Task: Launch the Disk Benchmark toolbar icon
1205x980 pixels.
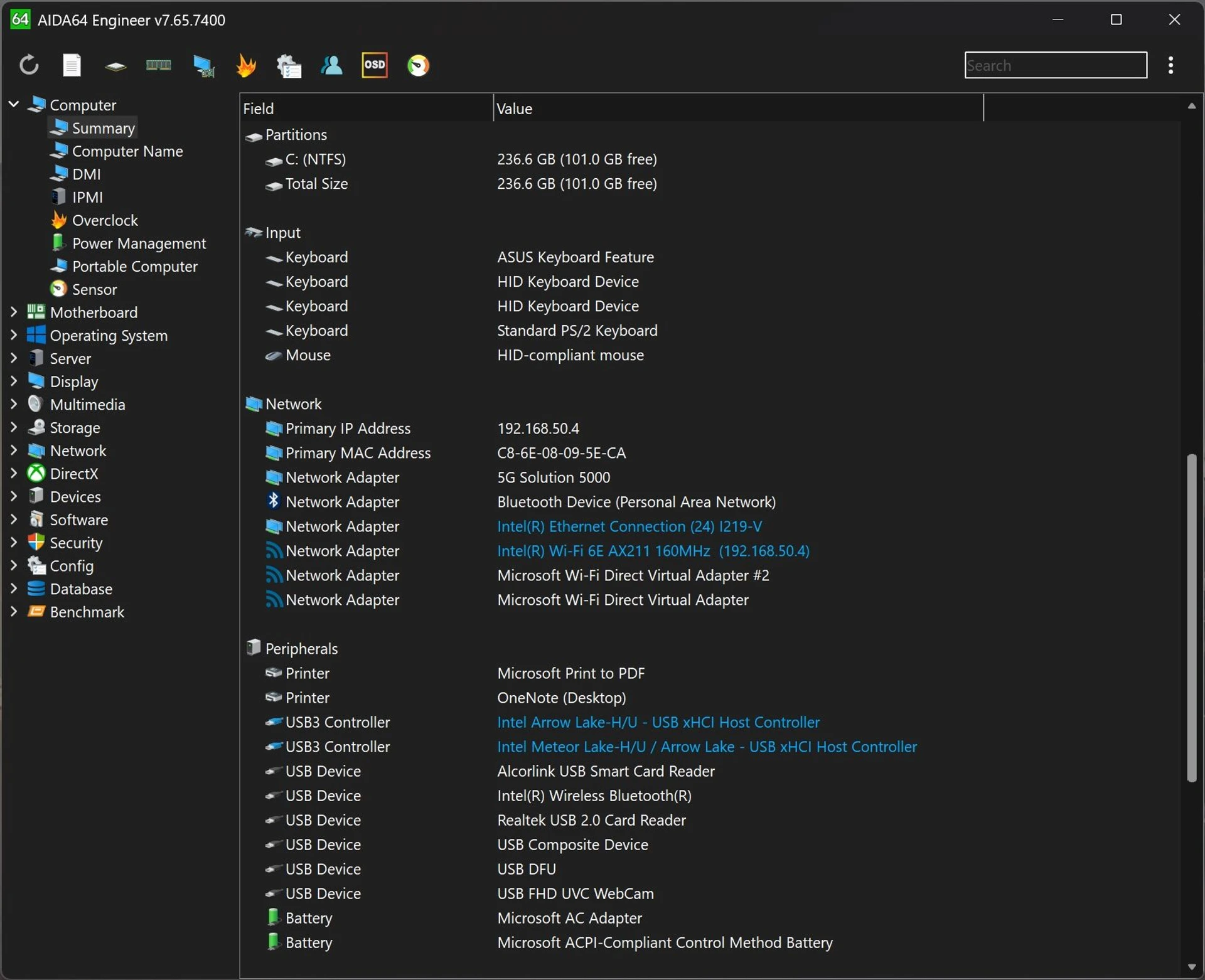Action: [x=115, y=66]
